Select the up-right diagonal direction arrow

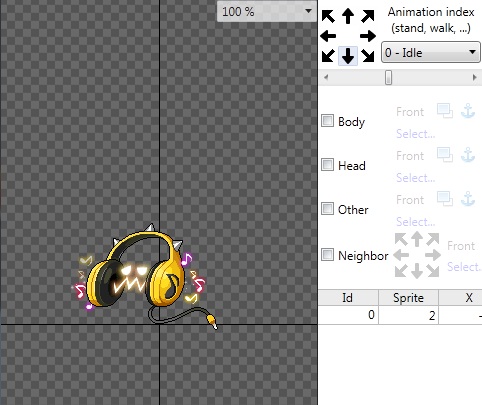click(368, 16)
